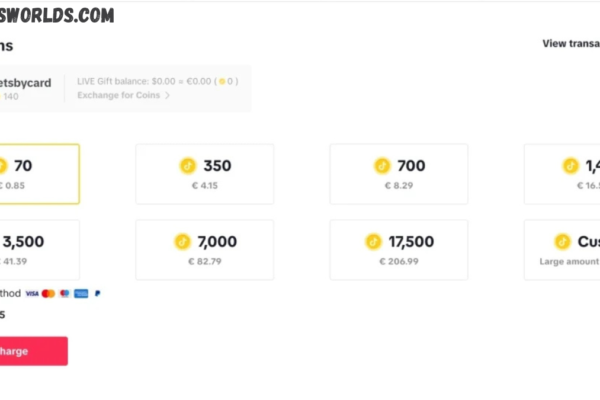This screenshot has height=400, width=600.
Task: Click the red Recharge button
Action: point(34,351)
